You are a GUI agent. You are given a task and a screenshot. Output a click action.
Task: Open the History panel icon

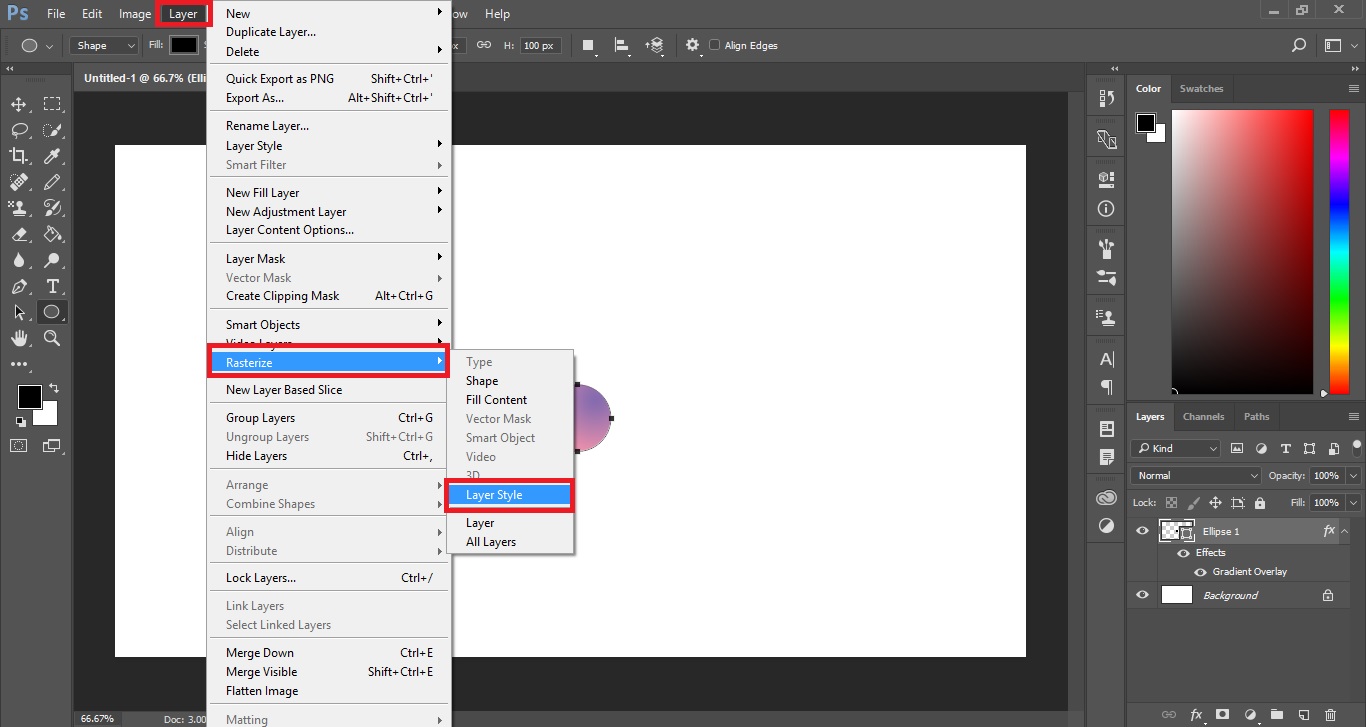(x=1106, y=98)
